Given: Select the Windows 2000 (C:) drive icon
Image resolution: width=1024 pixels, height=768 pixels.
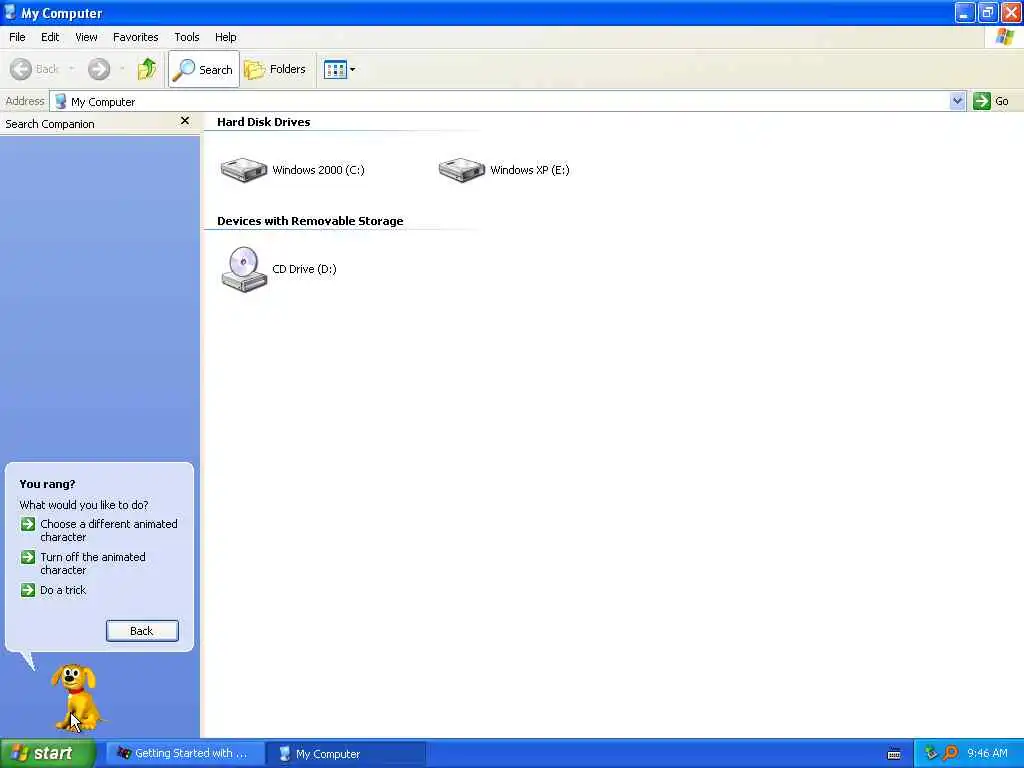Looking at the screenshot, I should 244,170.
